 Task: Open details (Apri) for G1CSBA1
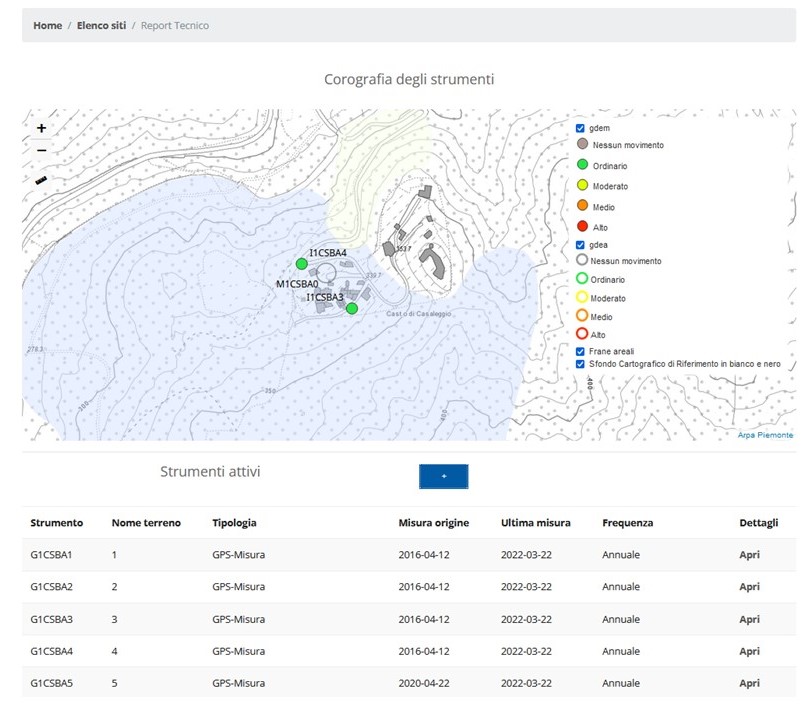749,555
